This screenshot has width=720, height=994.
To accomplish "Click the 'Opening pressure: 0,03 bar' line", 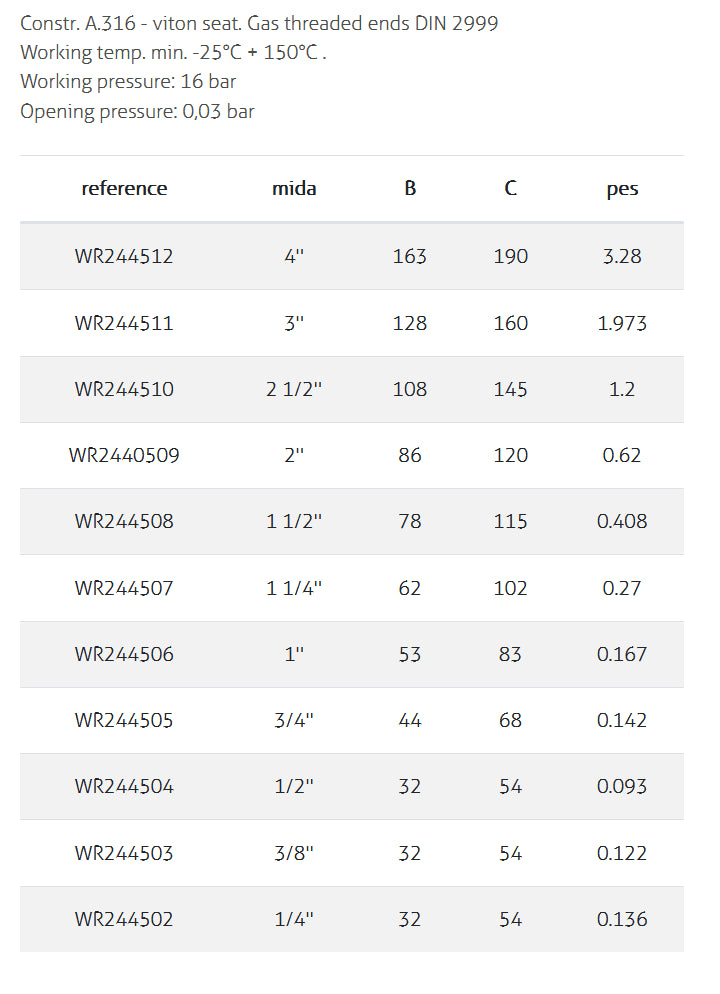I will click(x=137, y=111).
